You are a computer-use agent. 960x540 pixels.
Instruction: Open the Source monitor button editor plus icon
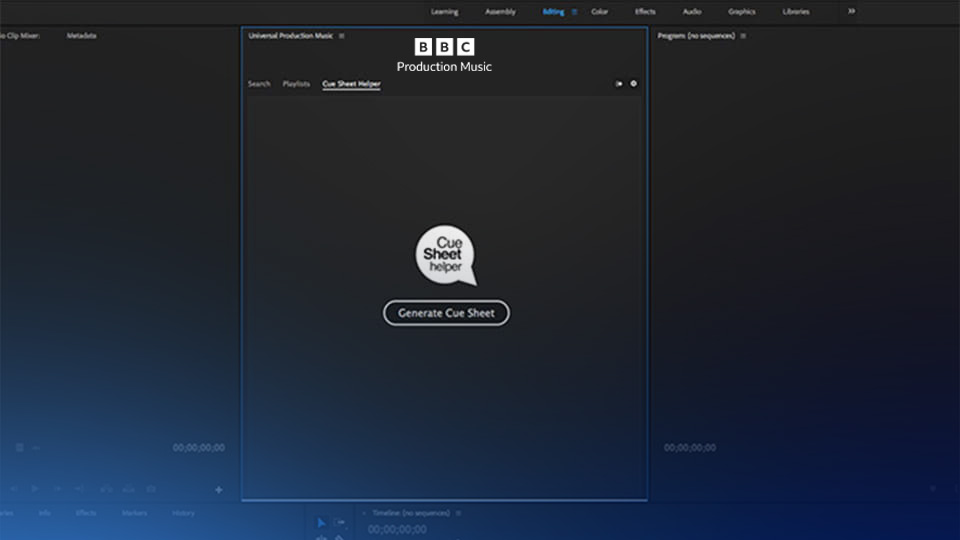click(x=219, y=490)
